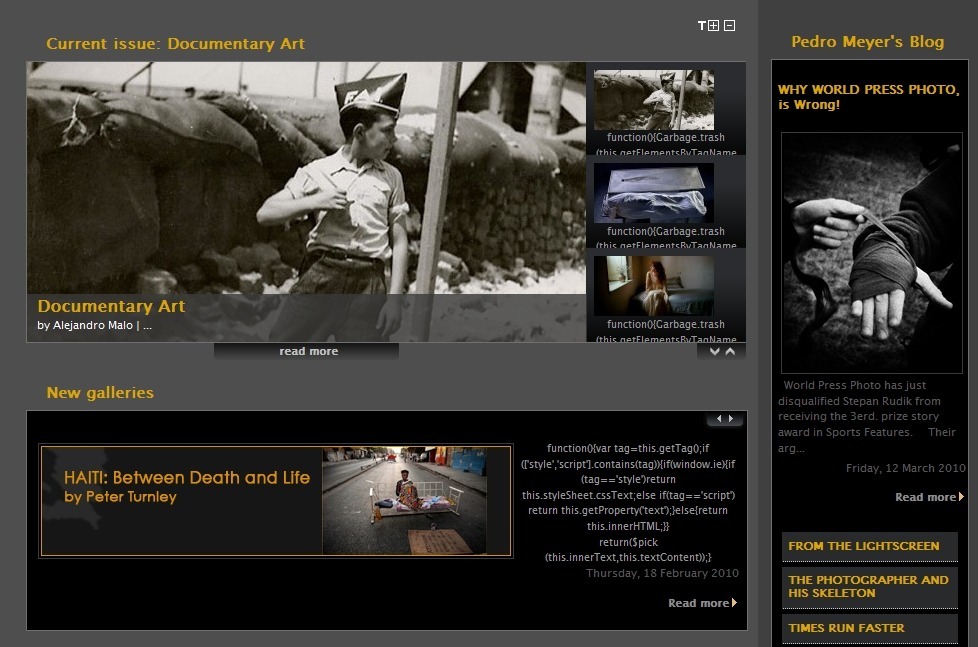Click the New galleries heading
Screen dimensions: 978x647
(x=100, y=392)
